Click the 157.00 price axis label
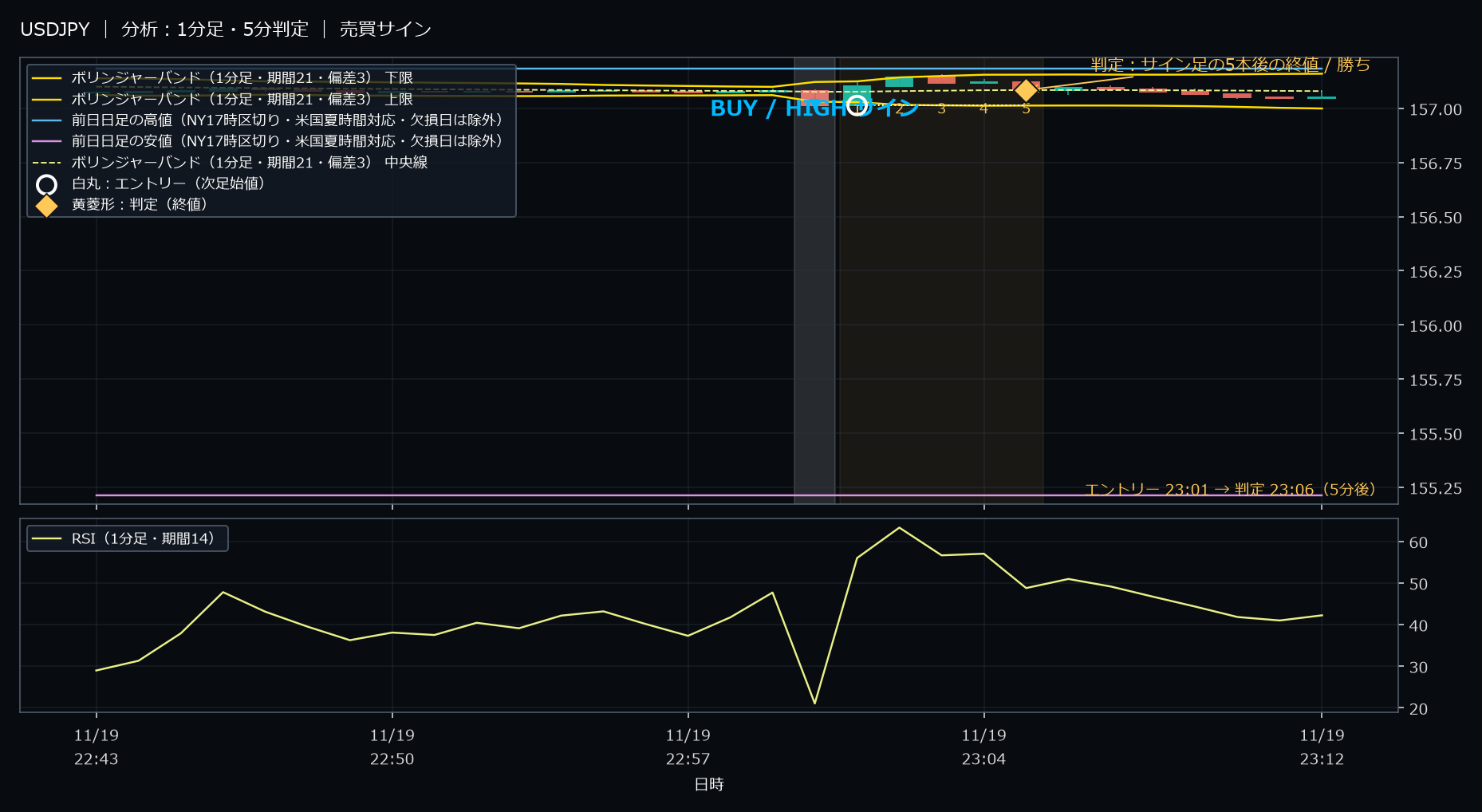The height and width of the screenshot is (812, 1482). point(1435,109)
